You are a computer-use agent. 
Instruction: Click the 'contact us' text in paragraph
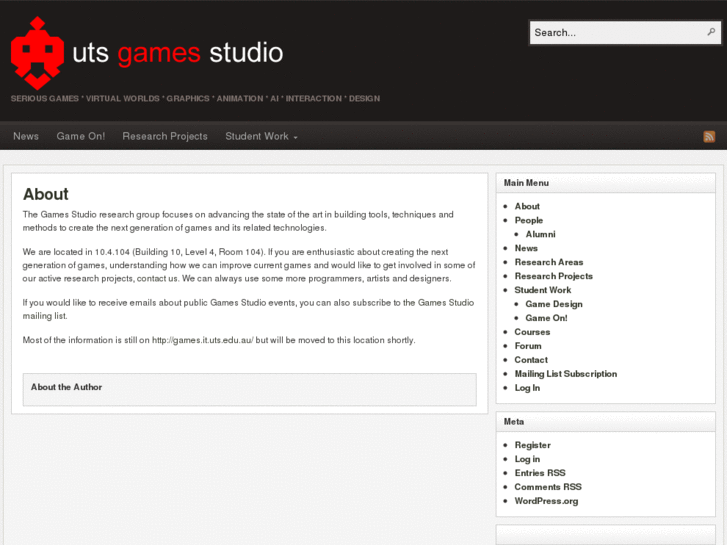pos(157,279)
